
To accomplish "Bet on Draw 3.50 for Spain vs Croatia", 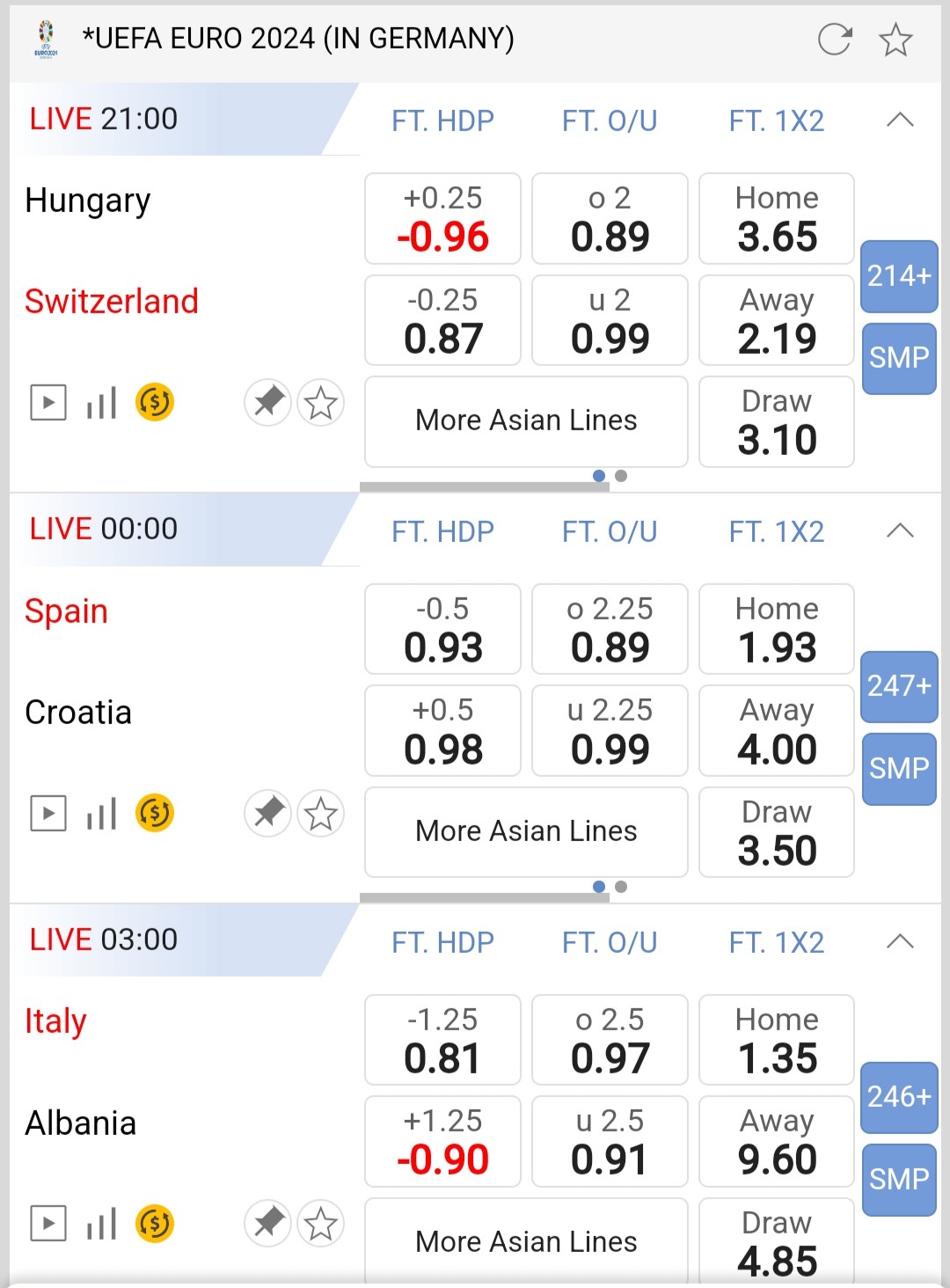I will point(777,832).
